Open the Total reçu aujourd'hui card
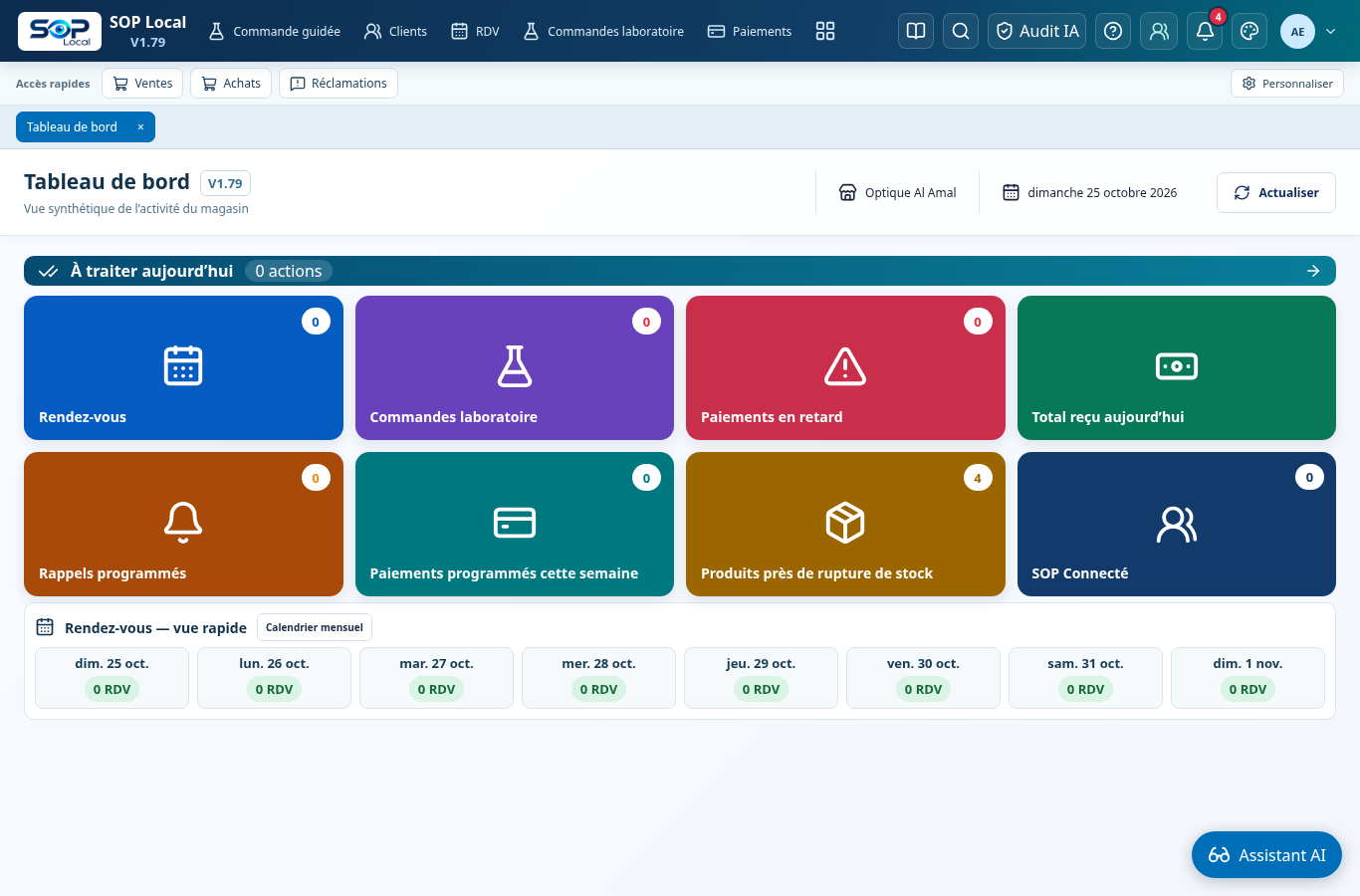 pyautogui.click(x=1177, y=367)
